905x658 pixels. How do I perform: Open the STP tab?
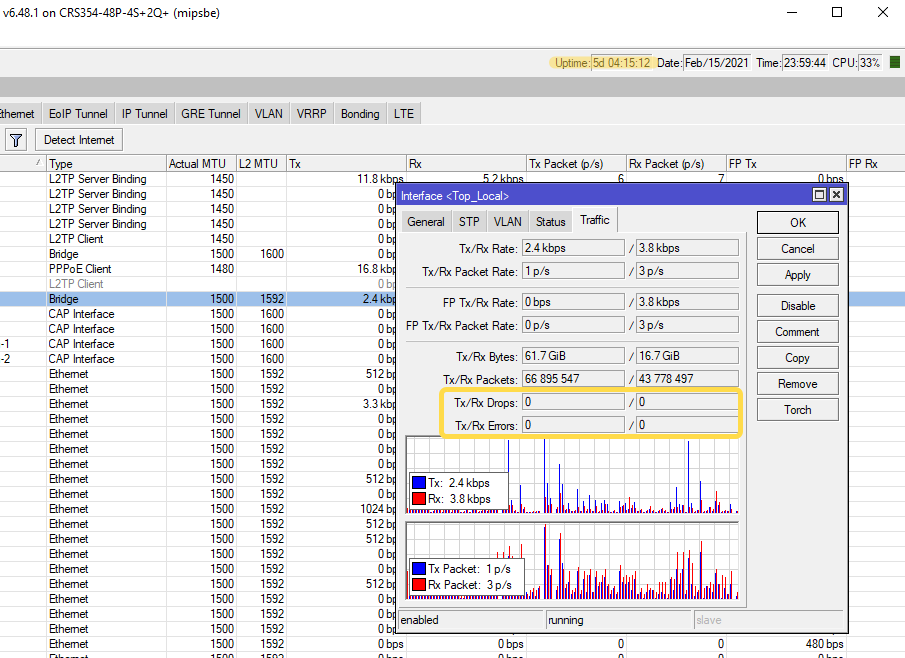(x=468, y=222)
